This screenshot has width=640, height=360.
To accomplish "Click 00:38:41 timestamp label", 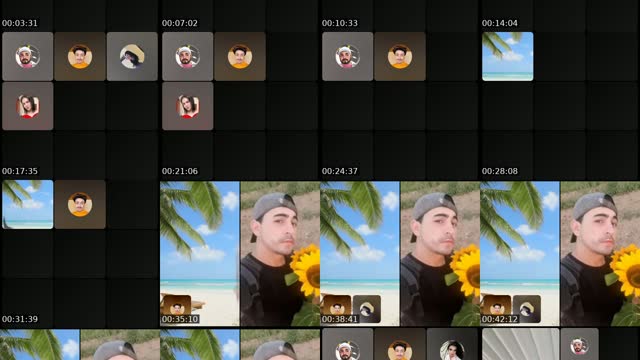I will (340, 319).
